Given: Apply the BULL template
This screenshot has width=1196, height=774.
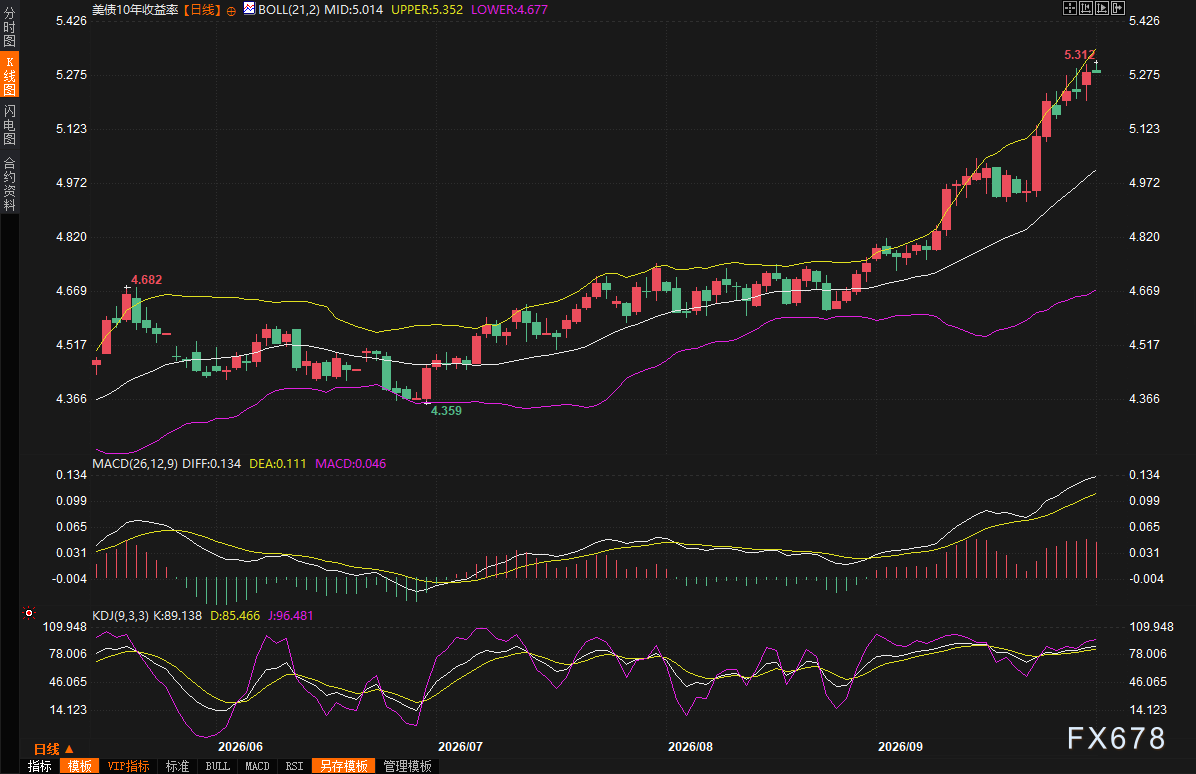Looking at the screenshot, I should tap(217, 766).
